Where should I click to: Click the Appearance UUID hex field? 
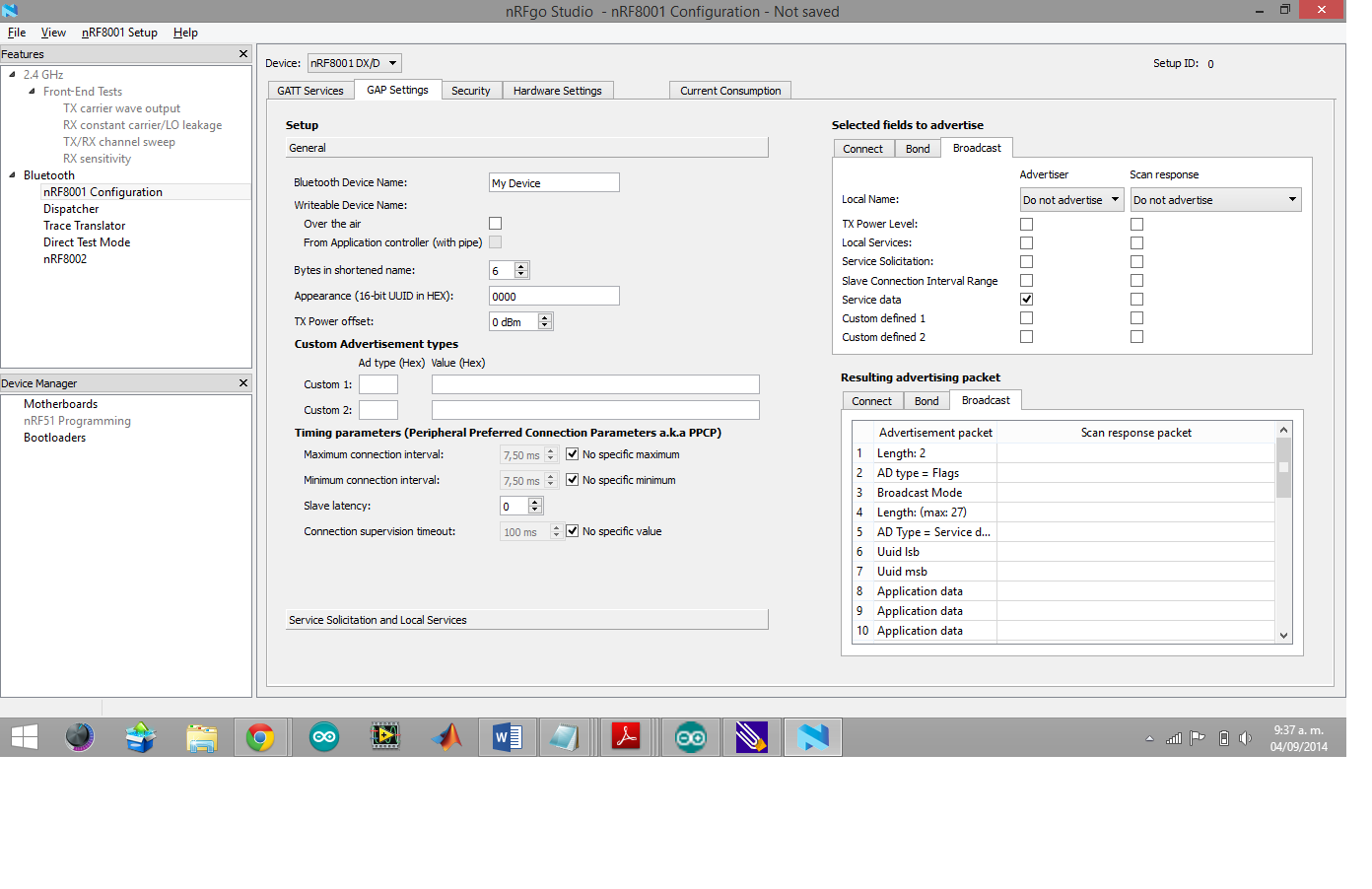554,296
